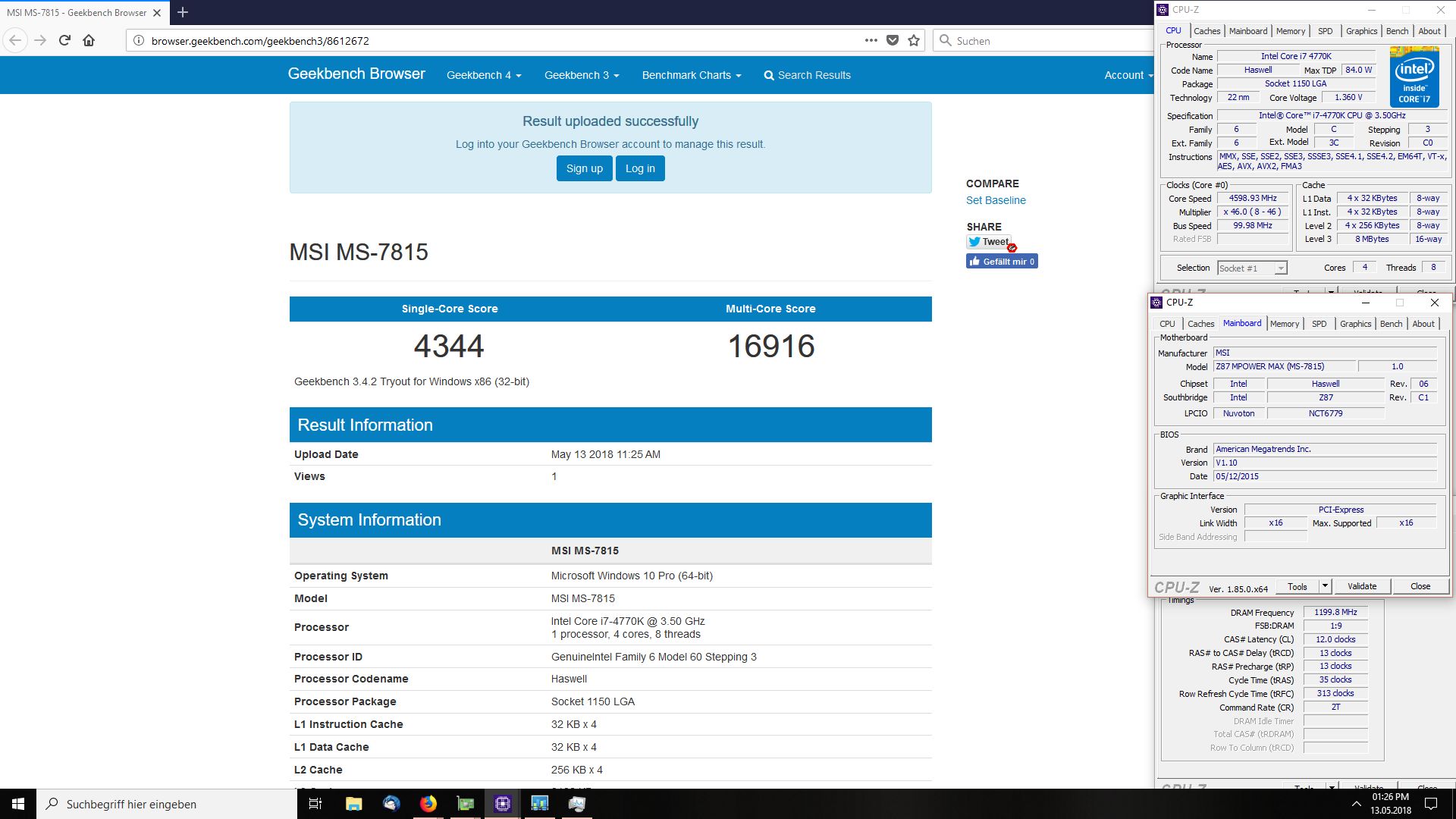Bookmark this page with the star
Screen dimensions: 1456x819
click(x=914, y=40)
